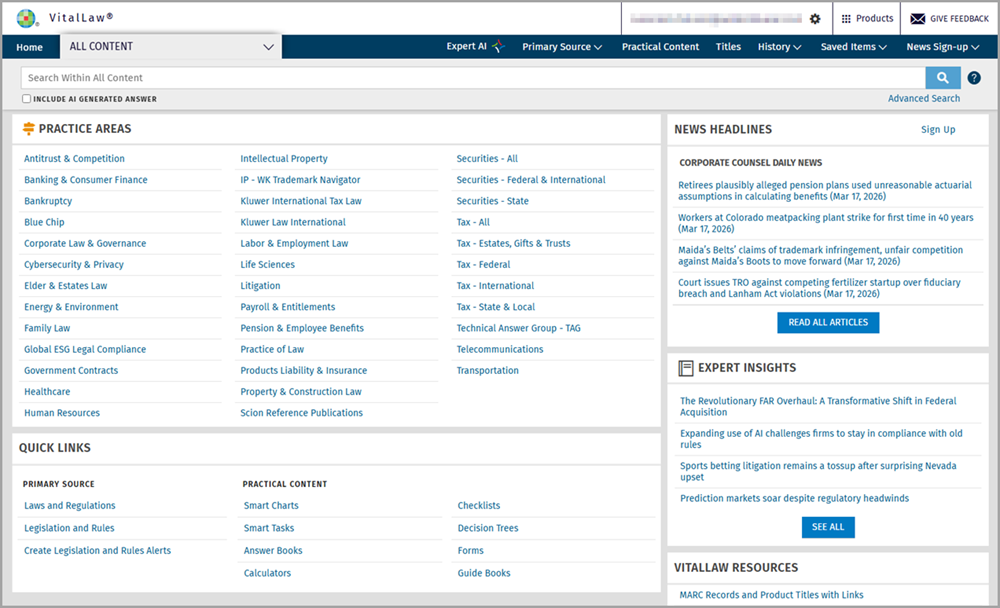This screenshot has width=1000, height=608.
Task: Click the Expert AI sparkle icon
Action: (498, 46)
